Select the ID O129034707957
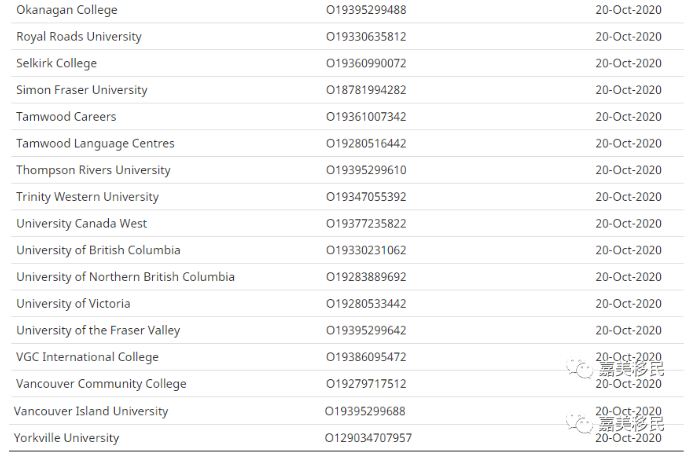Screen dimensions: 691x459 368,438
